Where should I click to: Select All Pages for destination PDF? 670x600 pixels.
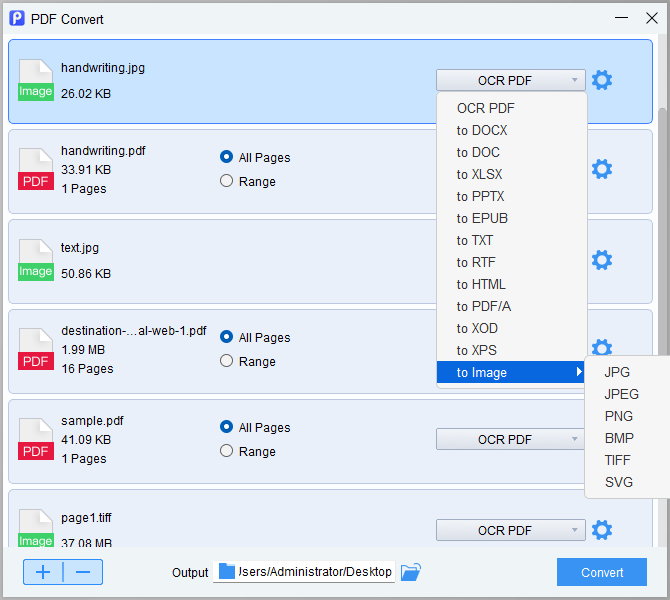[227, 337]
